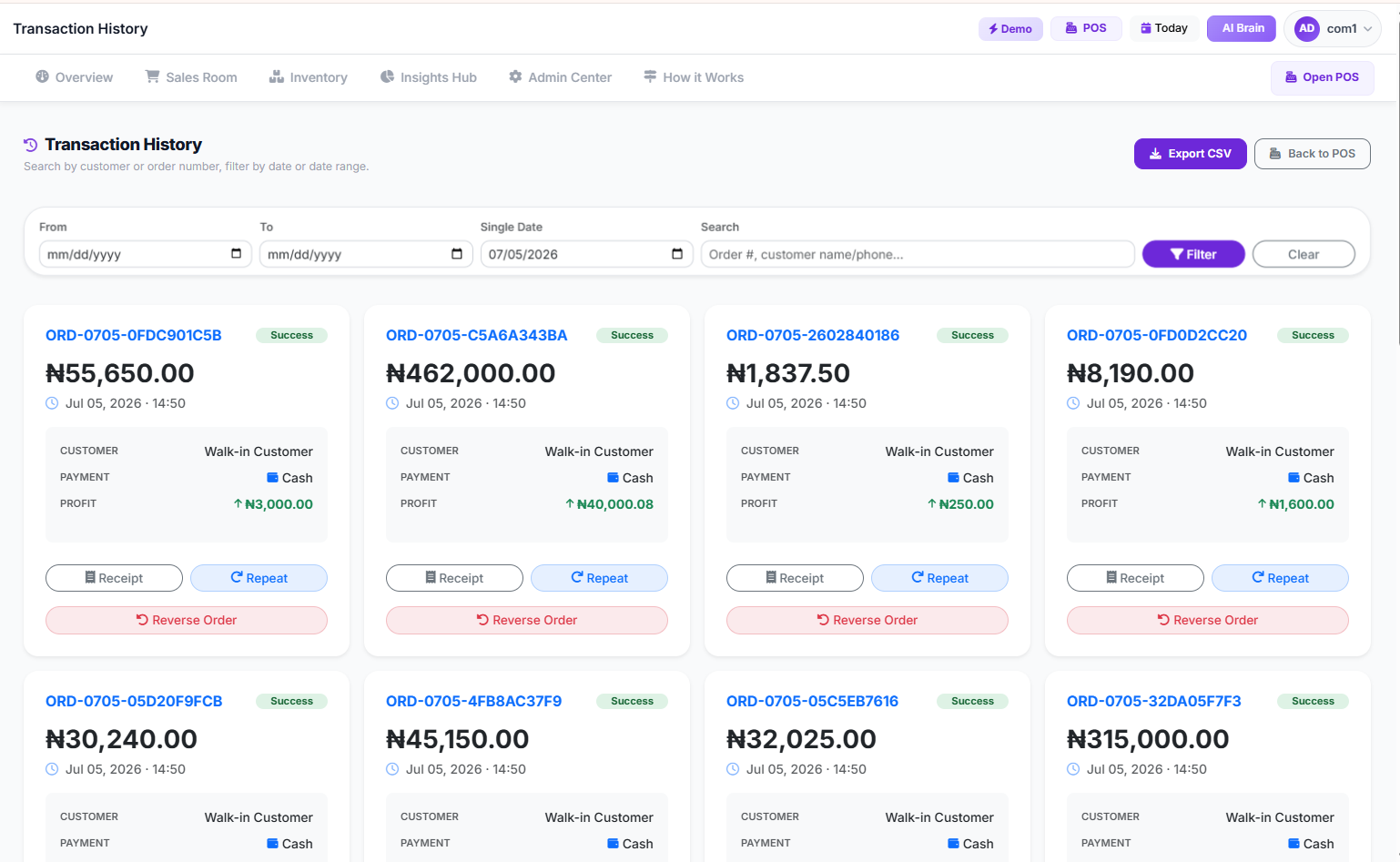The height and width of the screenshot is (862, 1400).
Task: Focus the order search box
Action: tap(918, 254)
